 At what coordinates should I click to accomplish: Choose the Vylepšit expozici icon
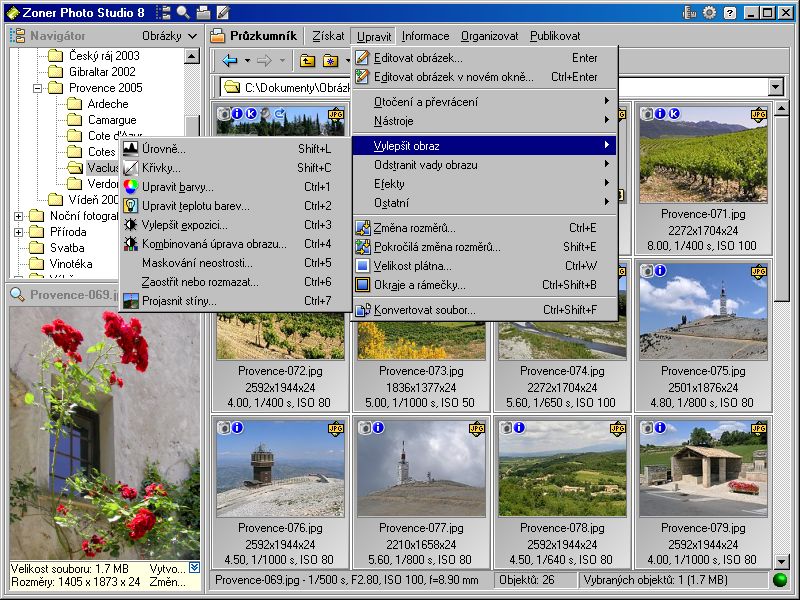point(131,225)
